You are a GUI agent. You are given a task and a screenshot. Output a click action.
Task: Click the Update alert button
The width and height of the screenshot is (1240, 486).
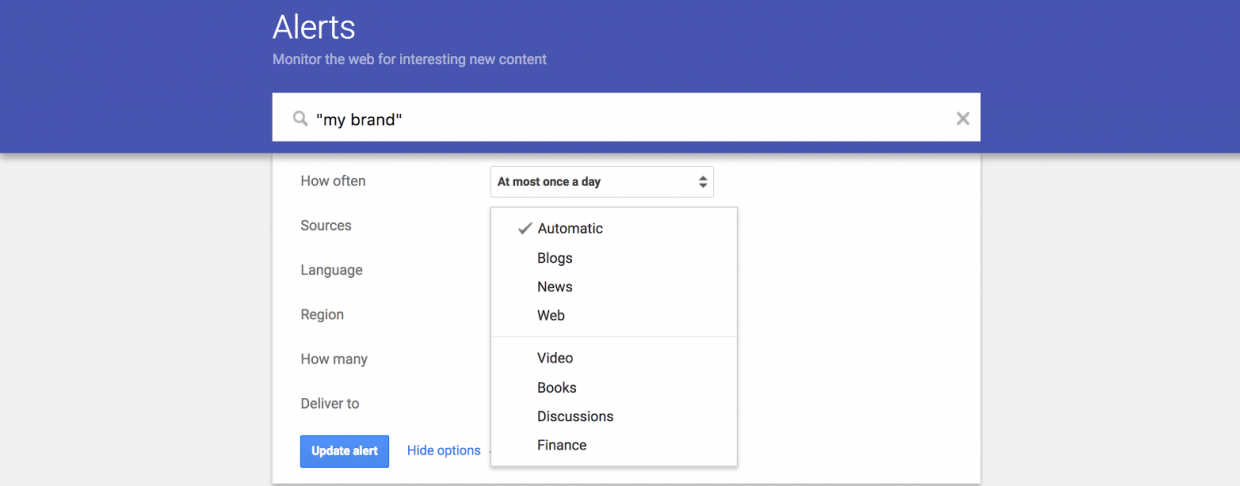point(344,451)
